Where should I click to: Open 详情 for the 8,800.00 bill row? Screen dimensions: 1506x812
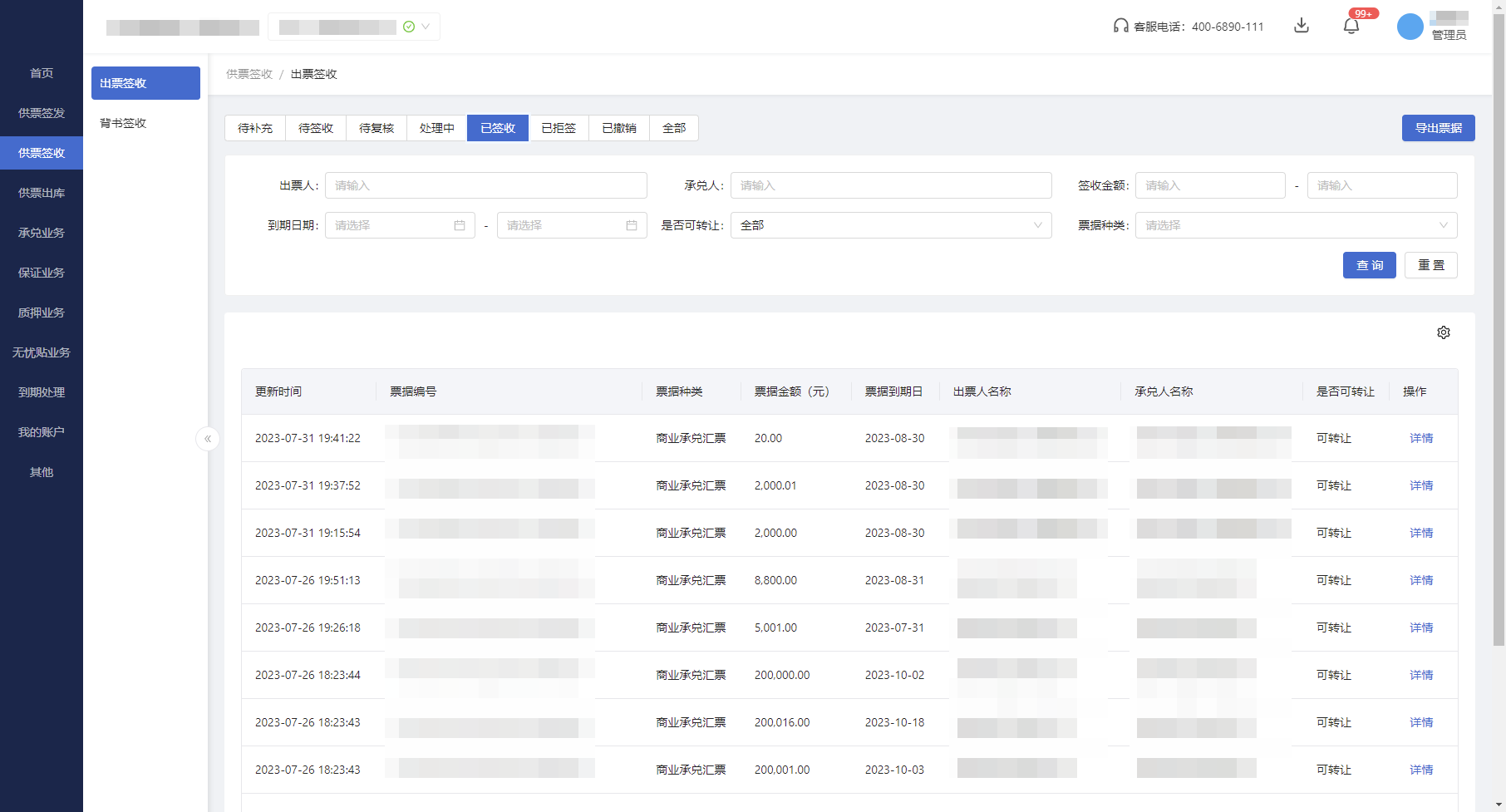click(1421, 580)
